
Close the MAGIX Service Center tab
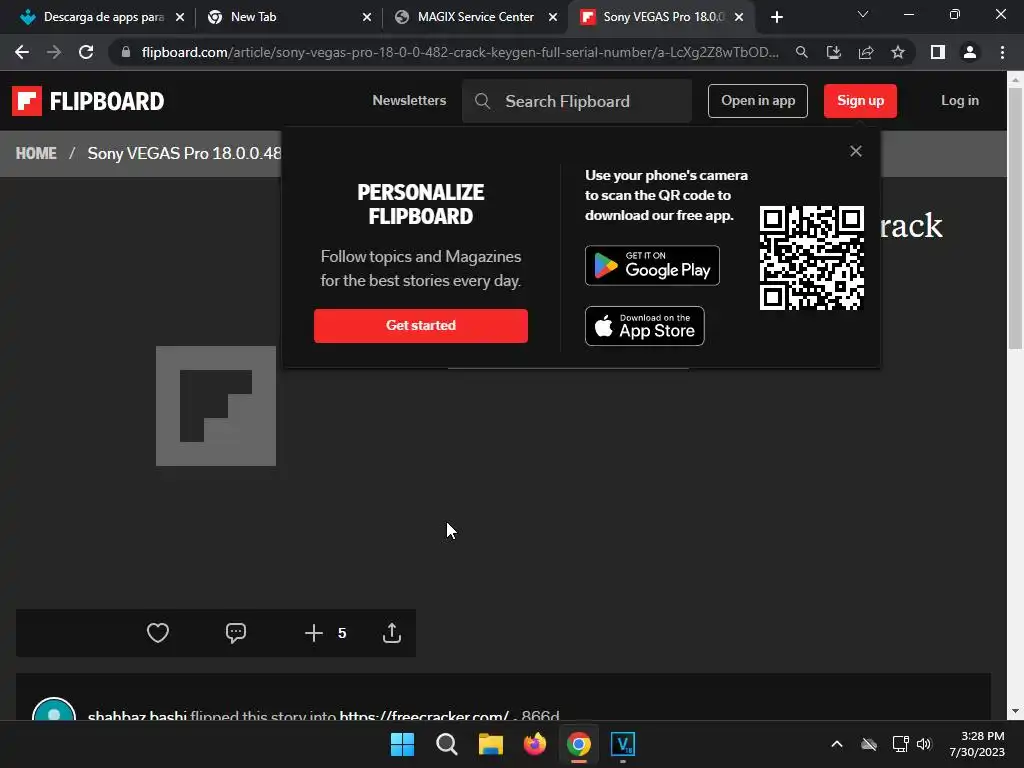point(553,17)
